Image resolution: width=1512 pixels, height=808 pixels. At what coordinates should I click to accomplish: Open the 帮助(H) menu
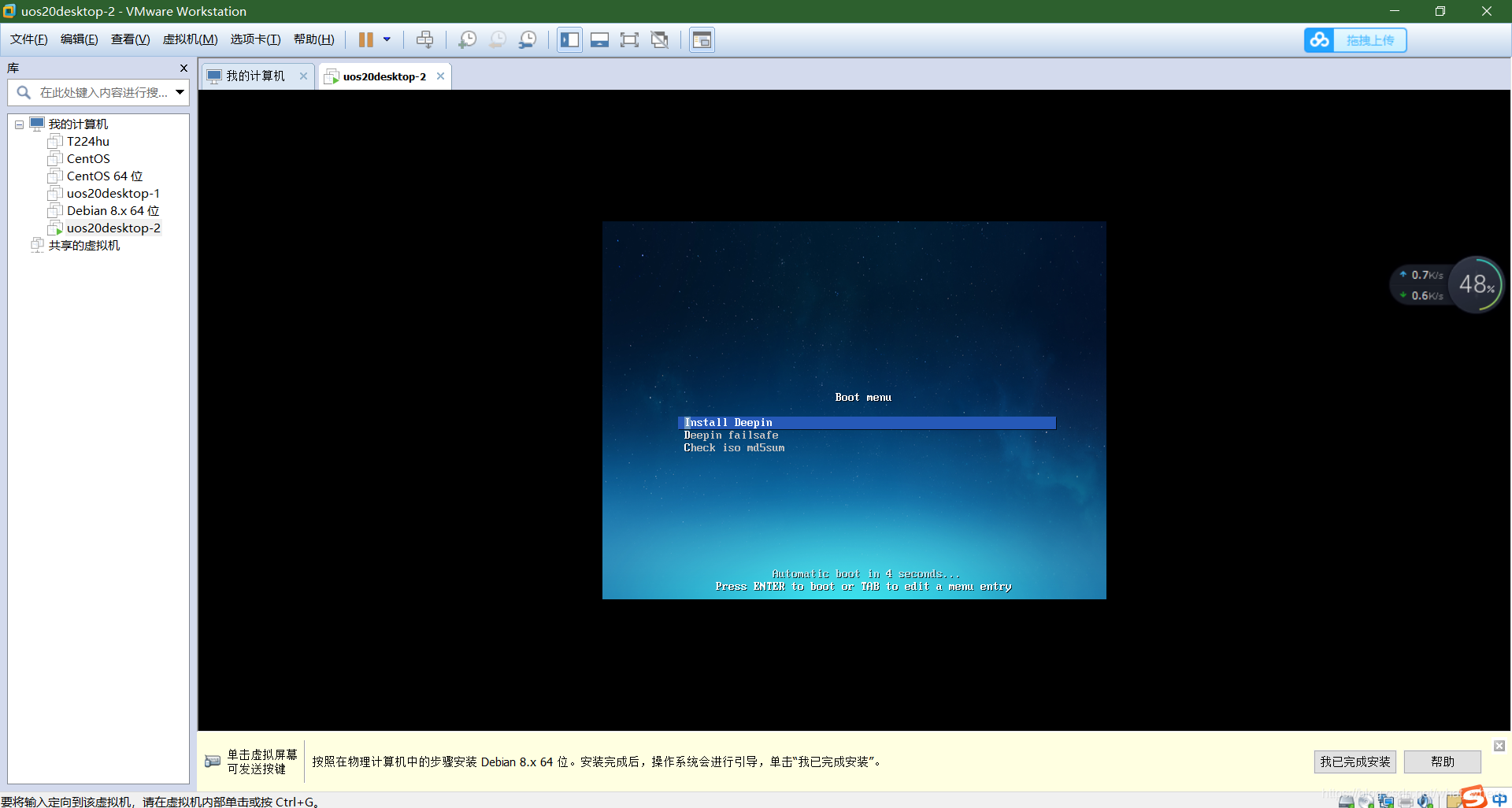pos(314,39)
